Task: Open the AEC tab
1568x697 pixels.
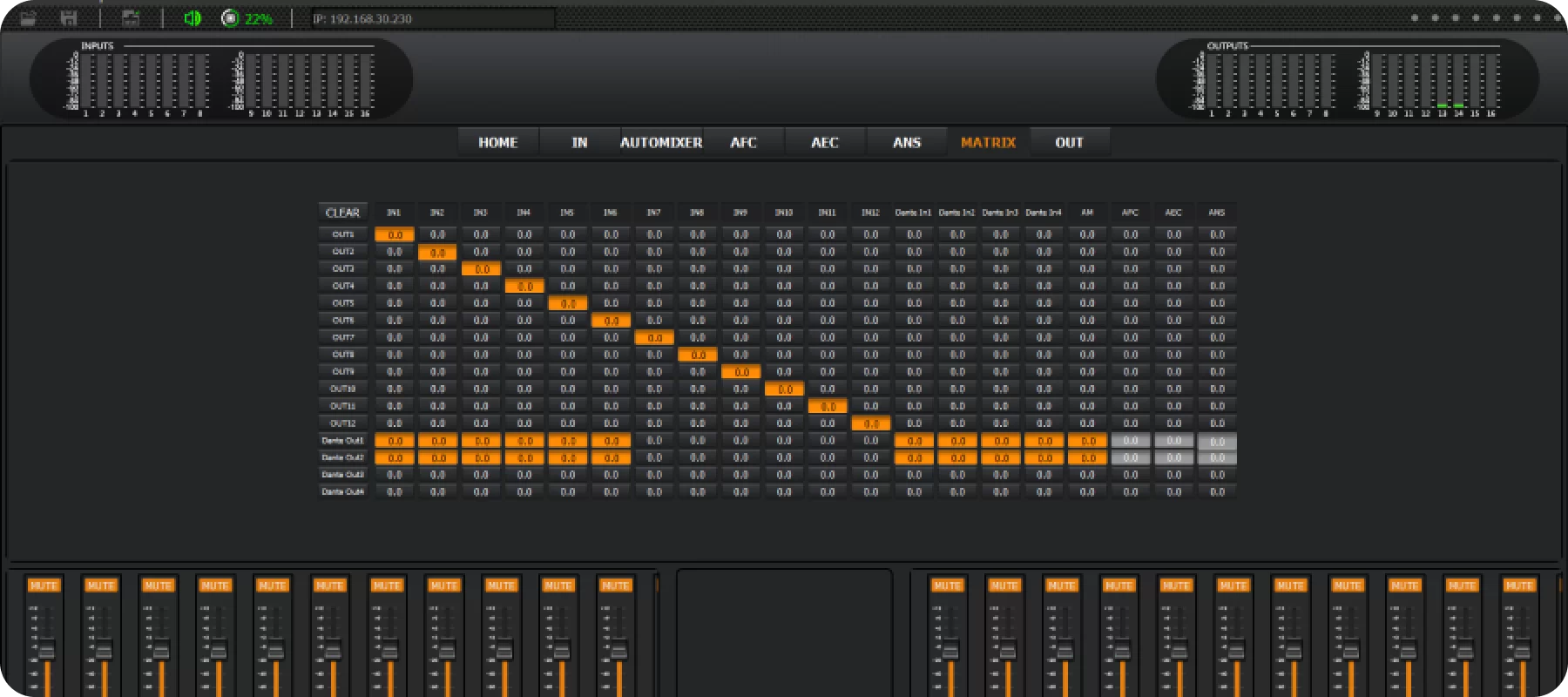Action: 824,142
